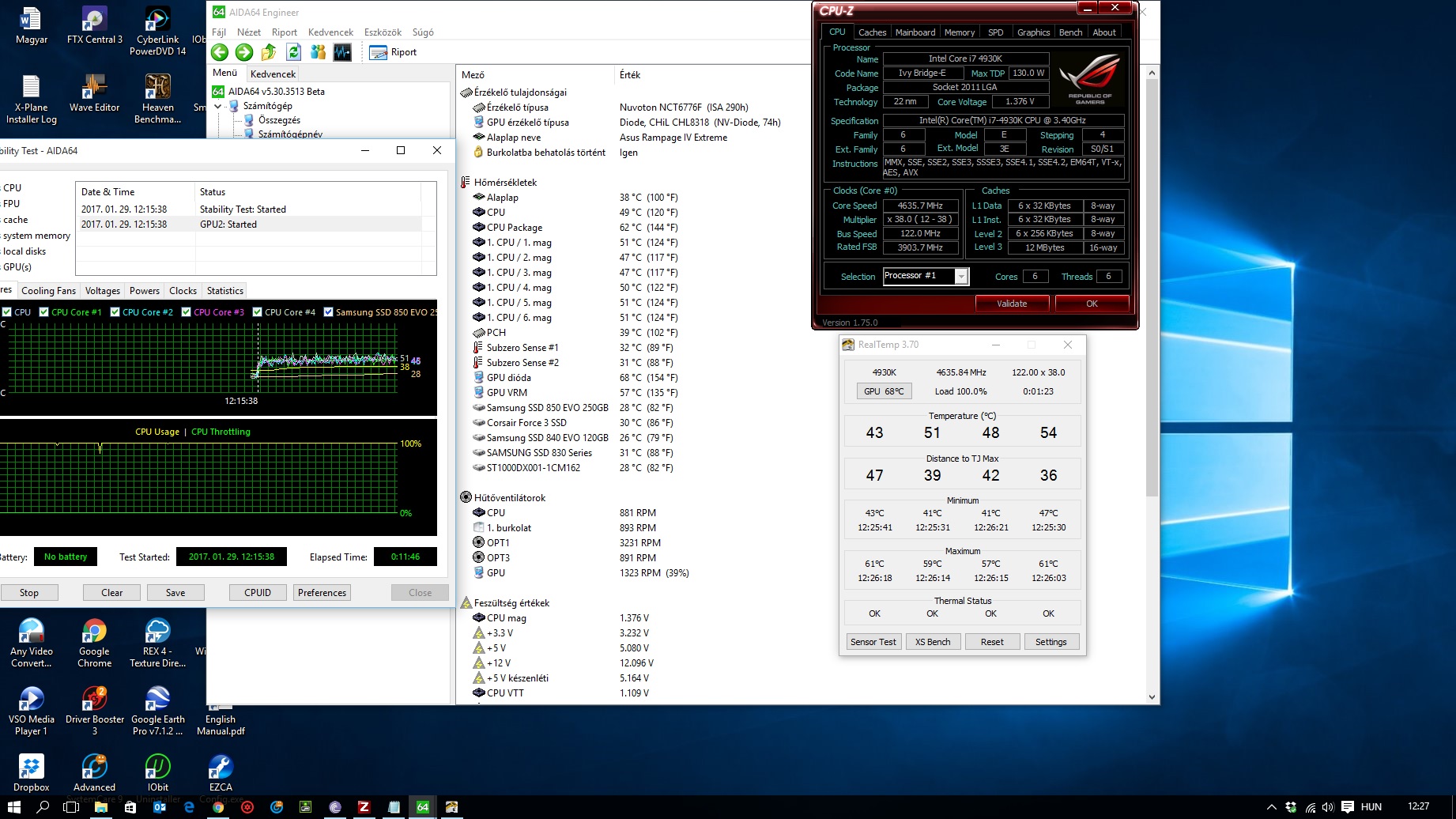Image resolution: width=1456 pixels, height=819 pixels.
Task: Toggle the CPU Core #4 checkbox
Action: click(x=258, y=311)
